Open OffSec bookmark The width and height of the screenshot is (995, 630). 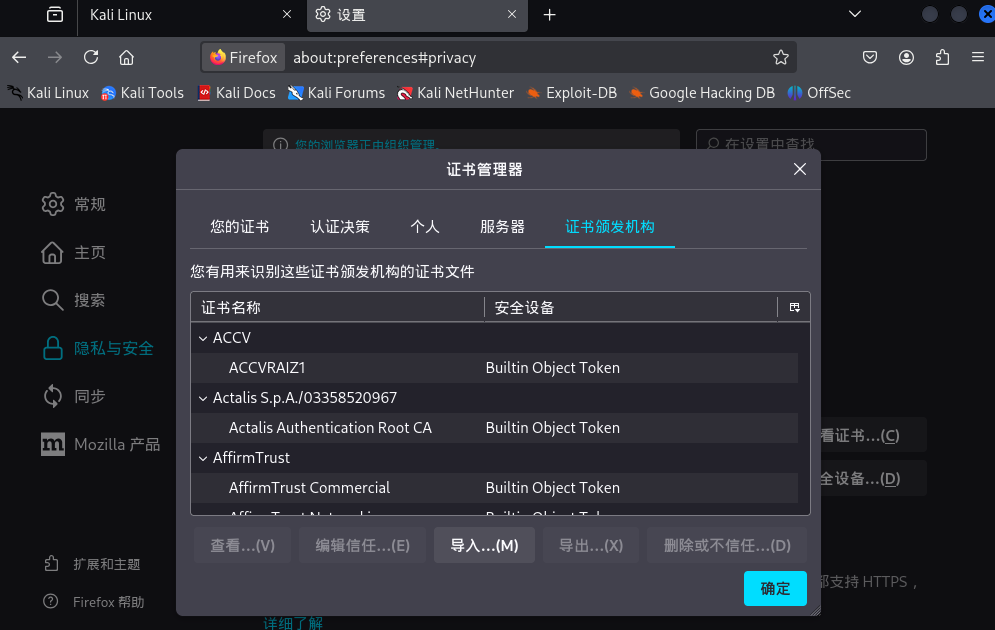point(819,93)
